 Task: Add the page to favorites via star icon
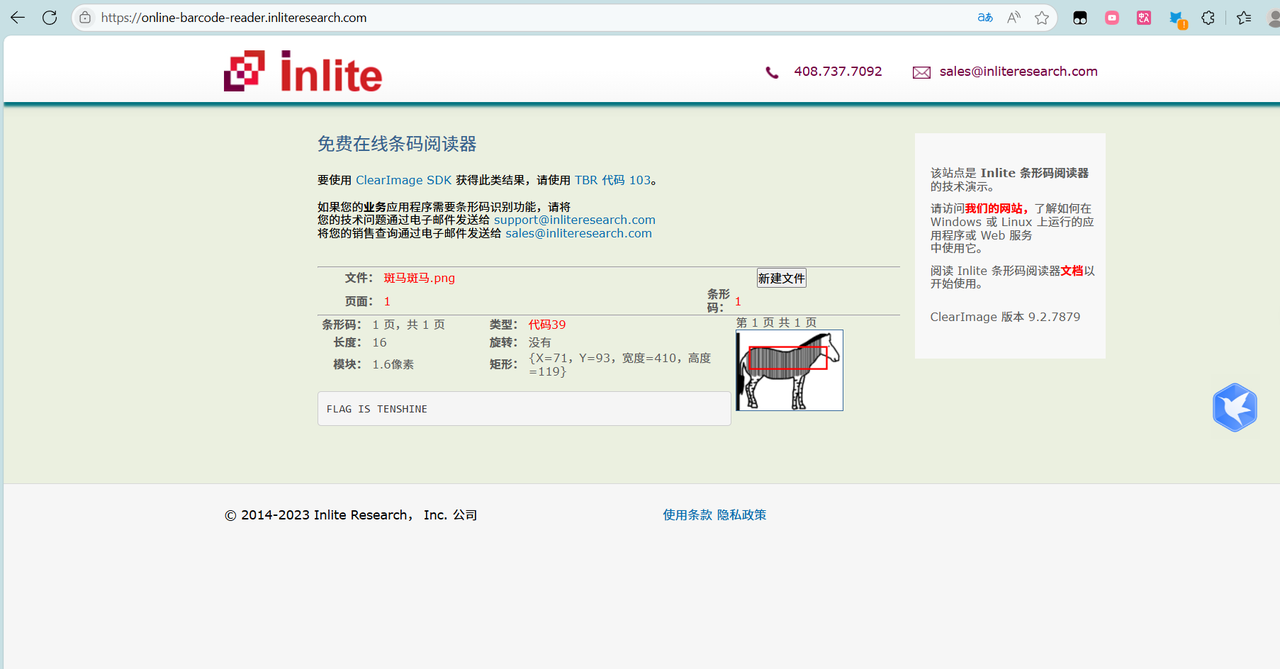(x=1042, y=17)
